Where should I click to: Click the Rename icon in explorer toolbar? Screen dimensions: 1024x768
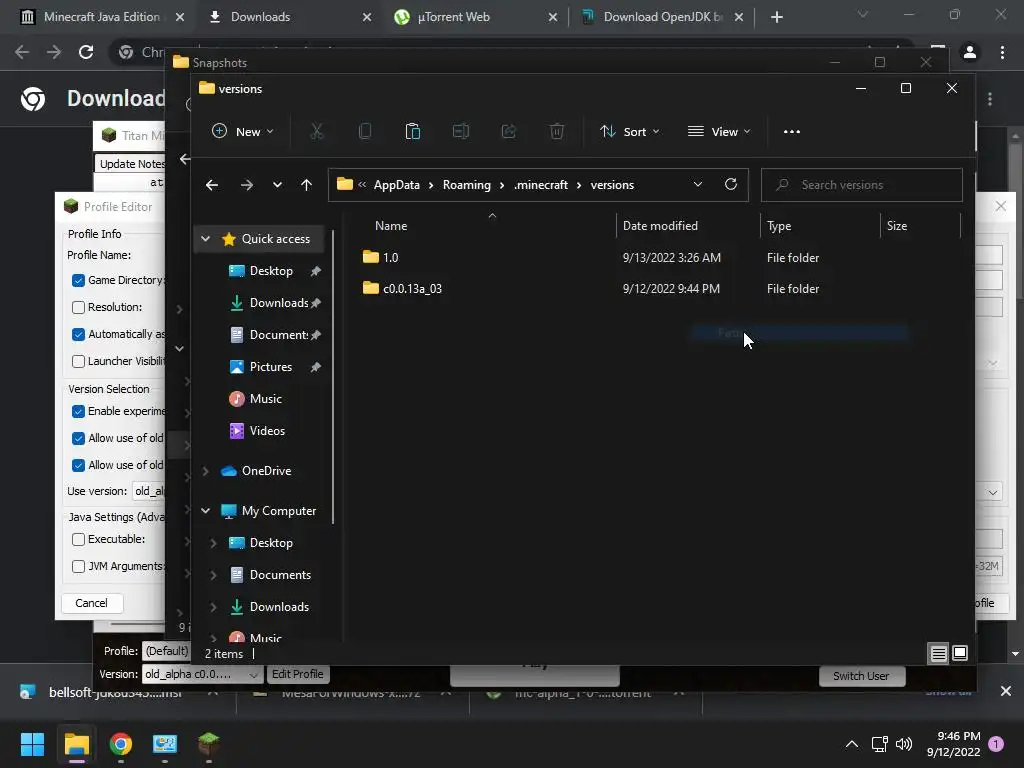[x=460, y=131]
